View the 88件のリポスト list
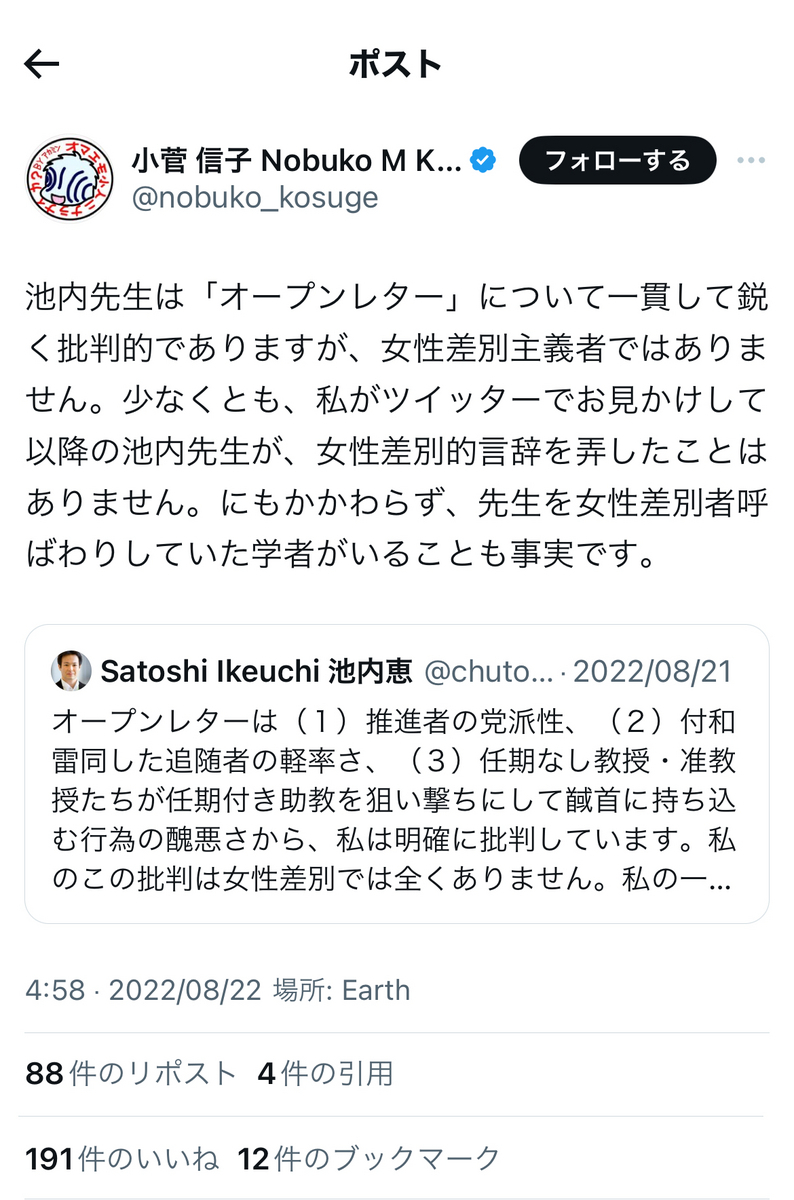Viewport: 794px width, 1200px height. click(x=131, y=1074)
